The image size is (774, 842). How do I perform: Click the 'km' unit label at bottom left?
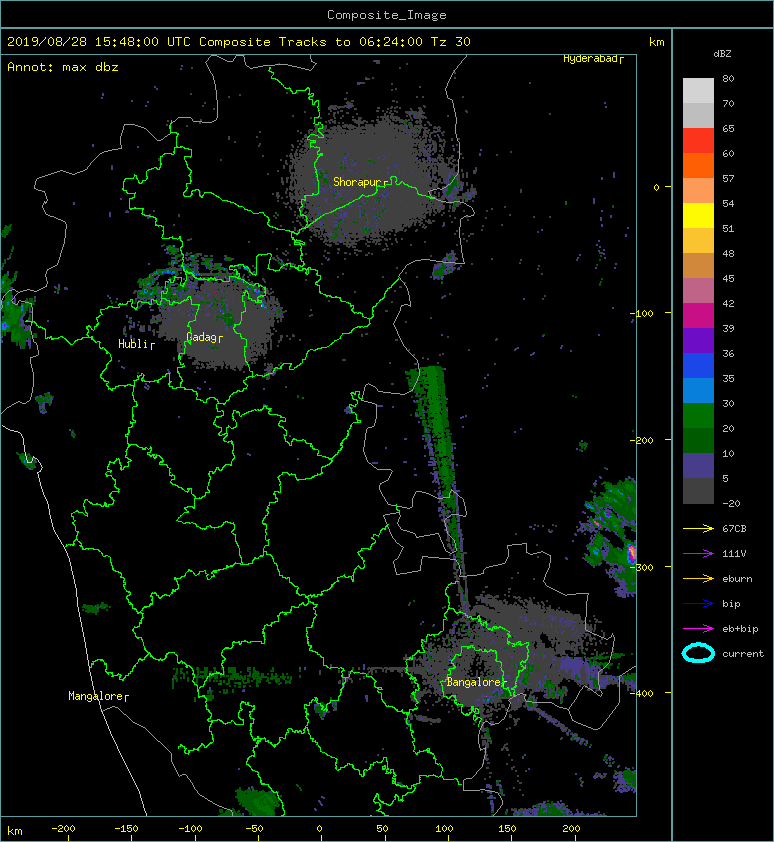pyautogui.click(x=15, y=831)
